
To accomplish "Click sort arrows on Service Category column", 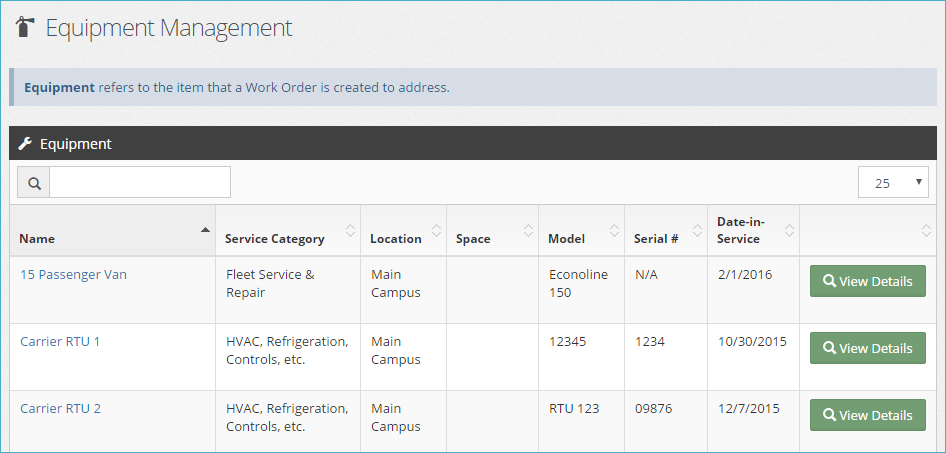I will (x=350, y=231).
